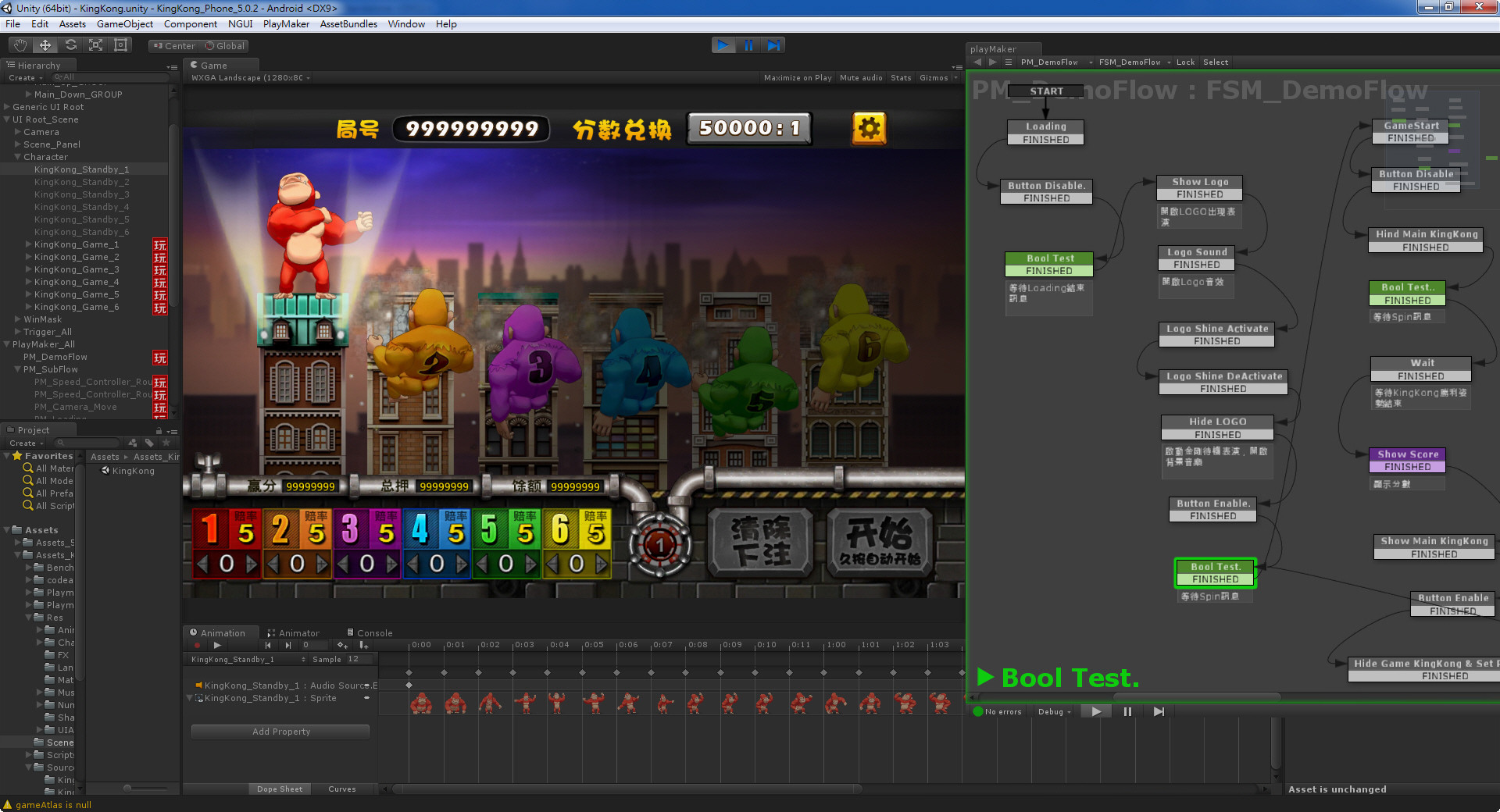The height and width of the screenshot is (812, 1500).
Task: Open playMaker recent FSM list icon
Action: pyautogui.click(x=1008, y=62)
